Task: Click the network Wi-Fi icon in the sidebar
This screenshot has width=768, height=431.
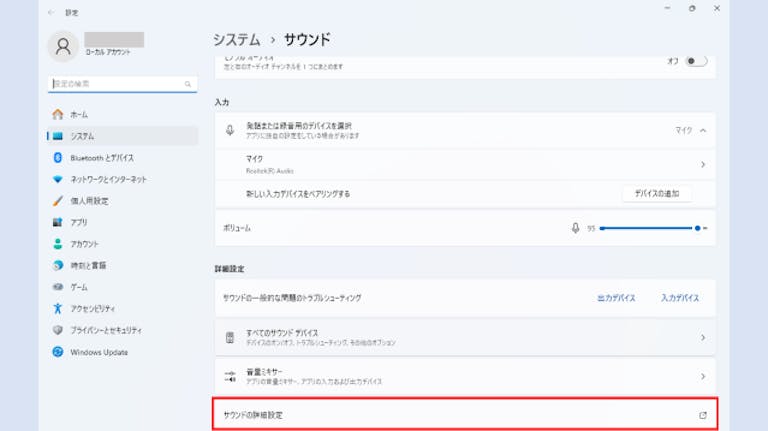Action: 58,179
